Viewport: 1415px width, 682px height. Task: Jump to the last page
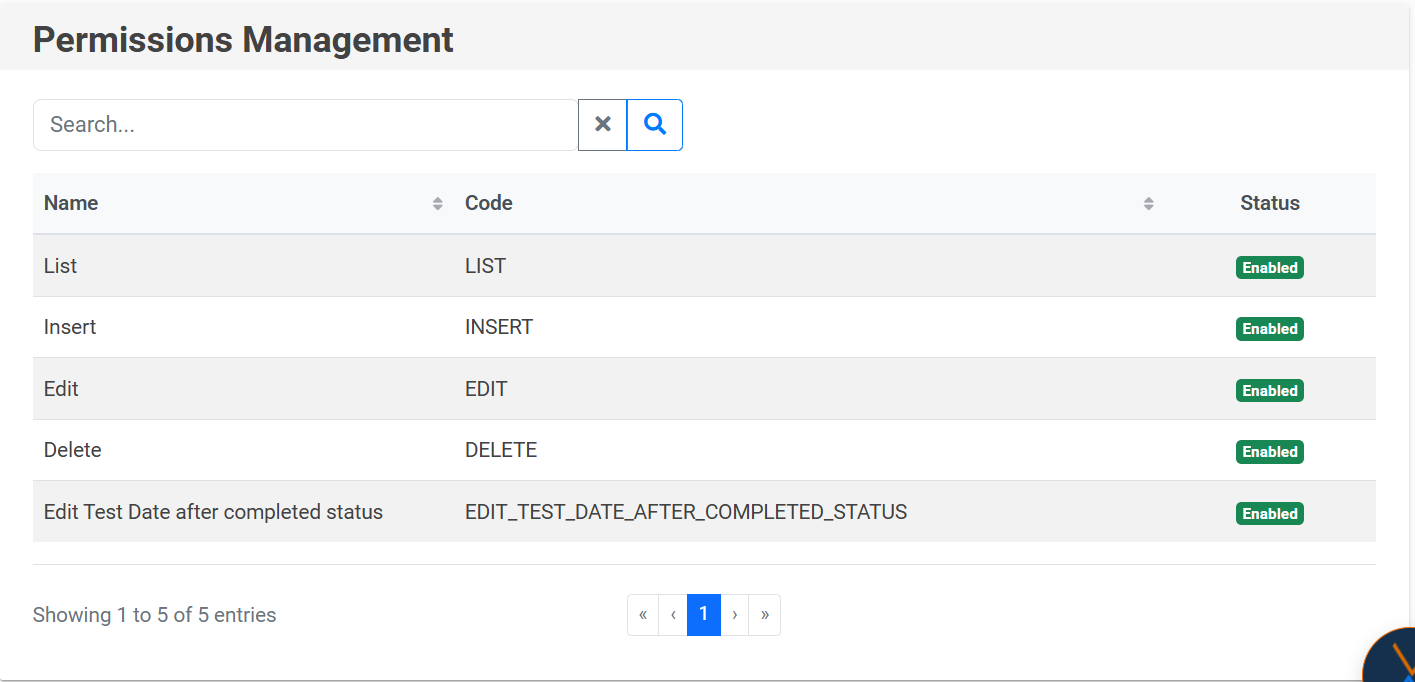[x=765, y=615]
